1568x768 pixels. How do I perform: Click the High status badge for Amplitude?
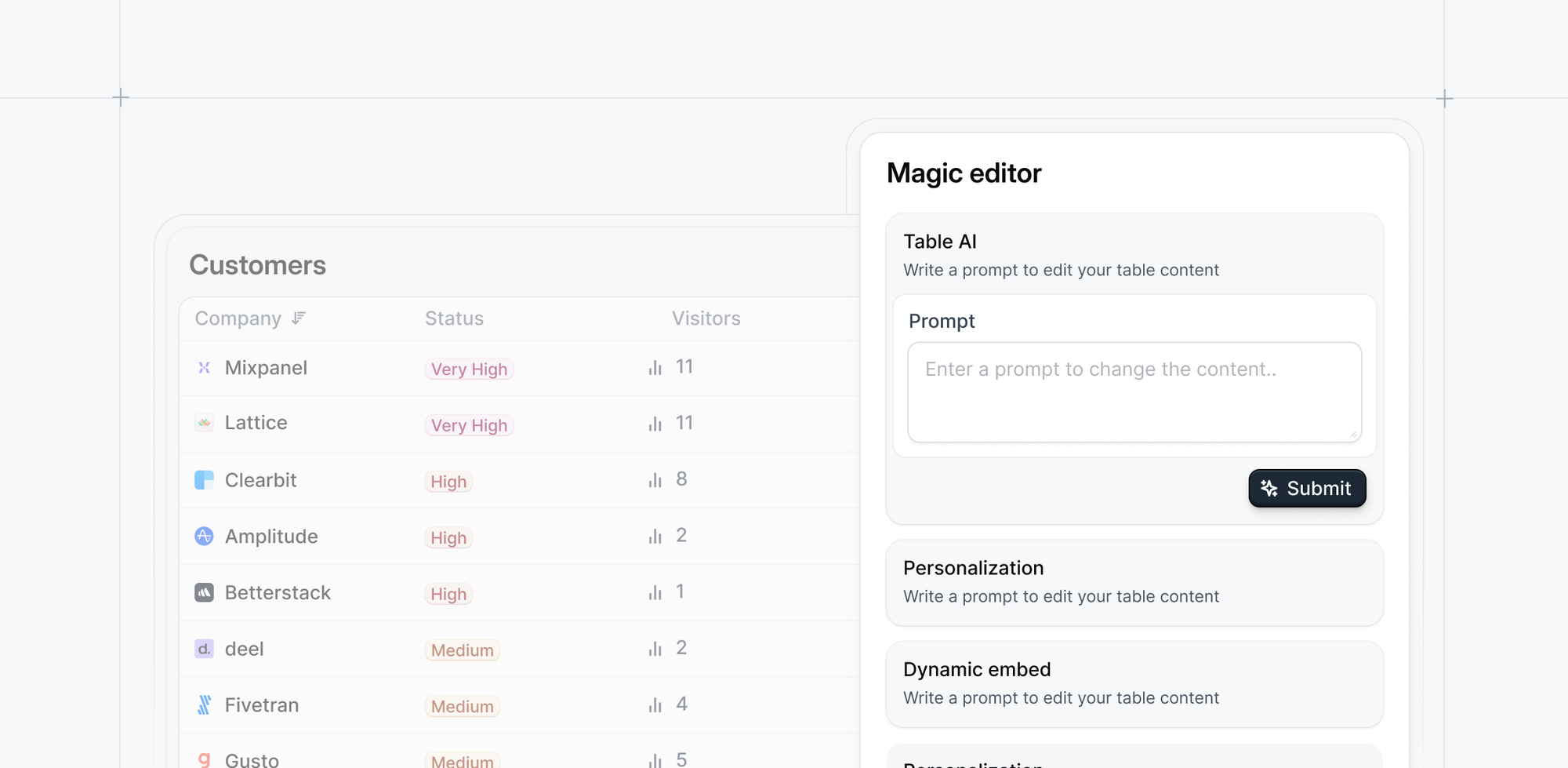(448, 537)
